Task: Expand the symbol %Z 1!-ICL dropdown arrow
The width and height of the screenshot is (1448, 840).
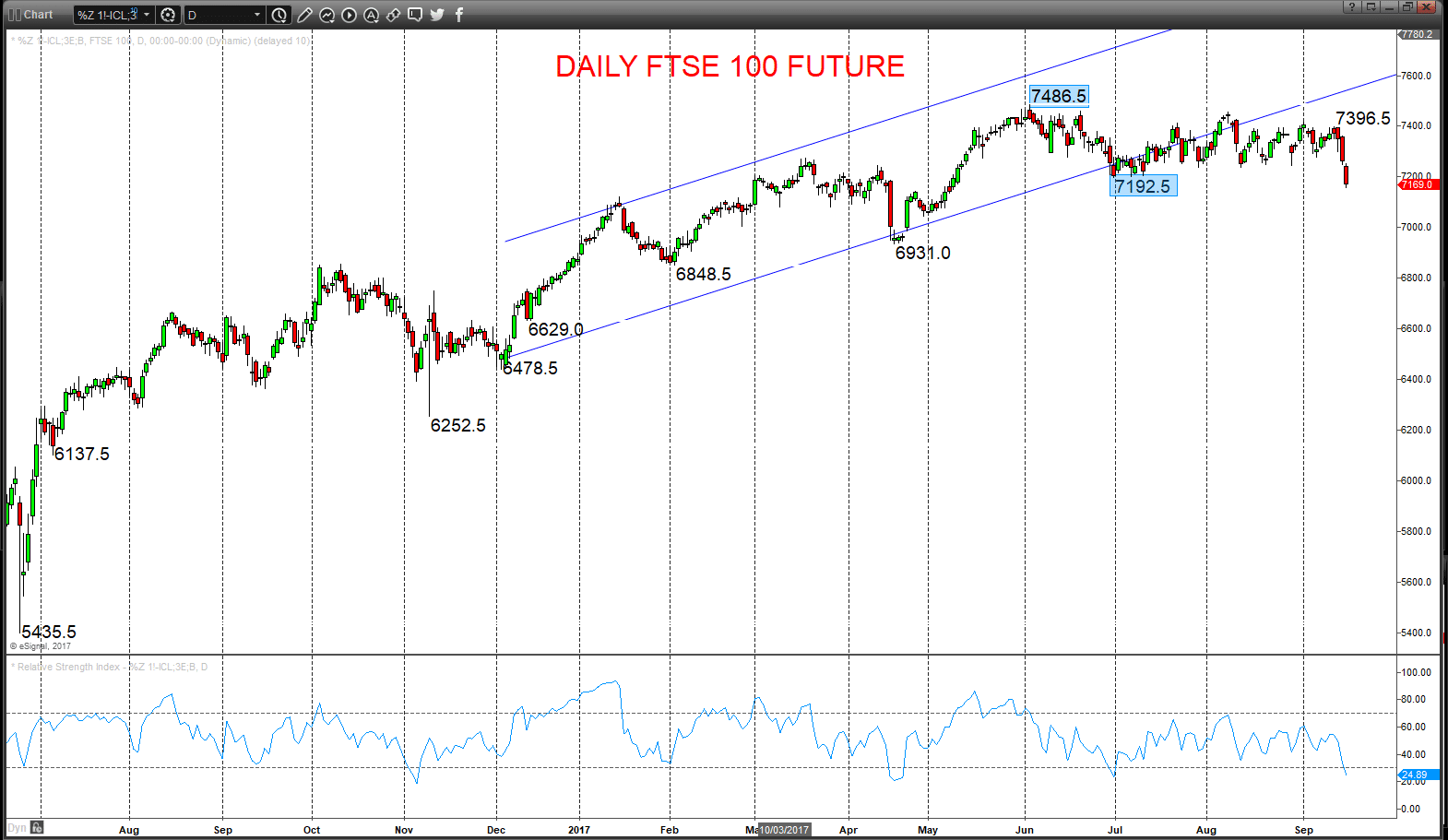Action: coord(146,15)
